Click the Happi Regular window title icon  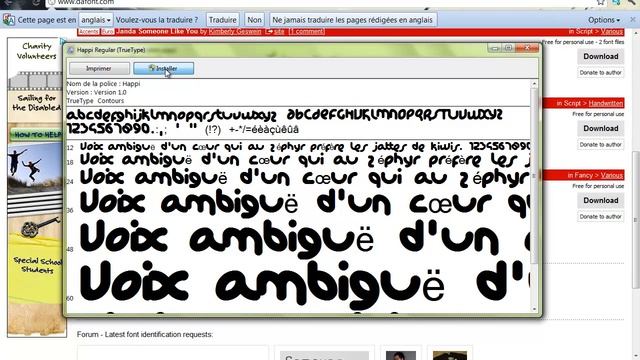(71, 50)
